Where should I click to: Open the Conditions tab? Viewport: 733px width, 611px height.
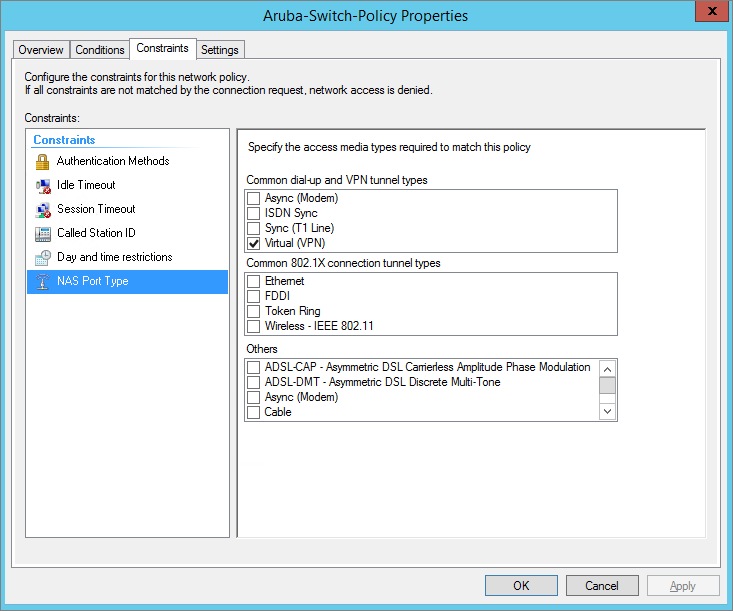pyautogui.click(x=100, y=50)
